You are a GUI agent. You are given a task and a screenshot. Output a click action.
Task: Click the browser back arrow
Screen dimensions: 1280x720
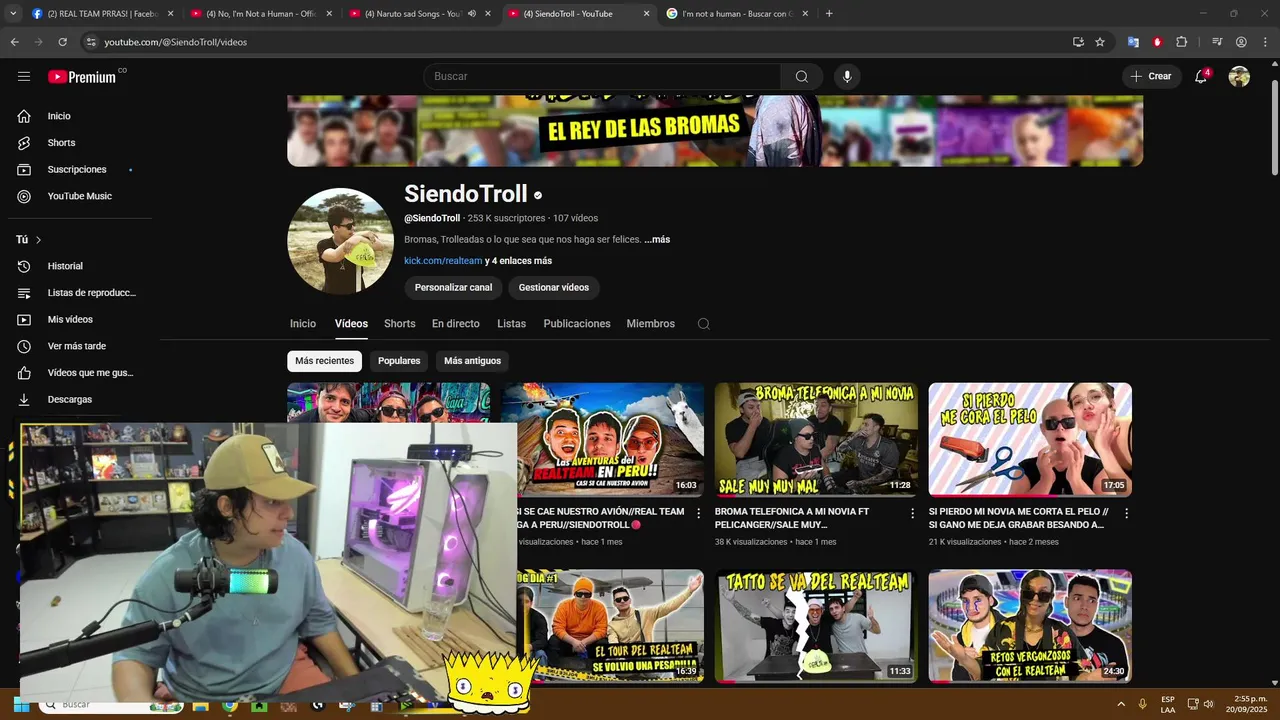[x=14, y=42]
